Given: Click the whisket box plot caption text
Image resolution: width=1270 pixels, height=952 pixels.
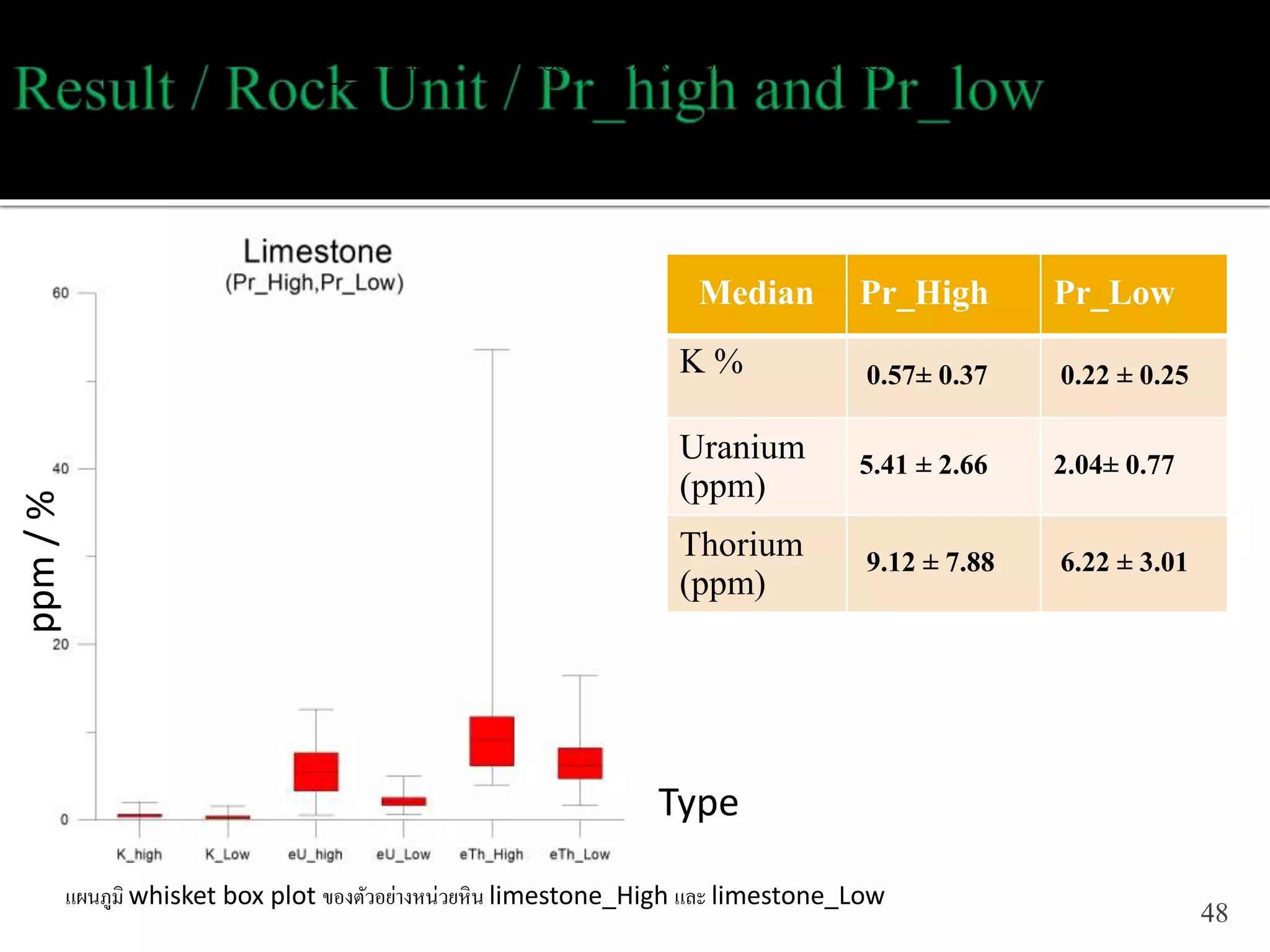Looking at the screenshot, I should click(474, 897).
